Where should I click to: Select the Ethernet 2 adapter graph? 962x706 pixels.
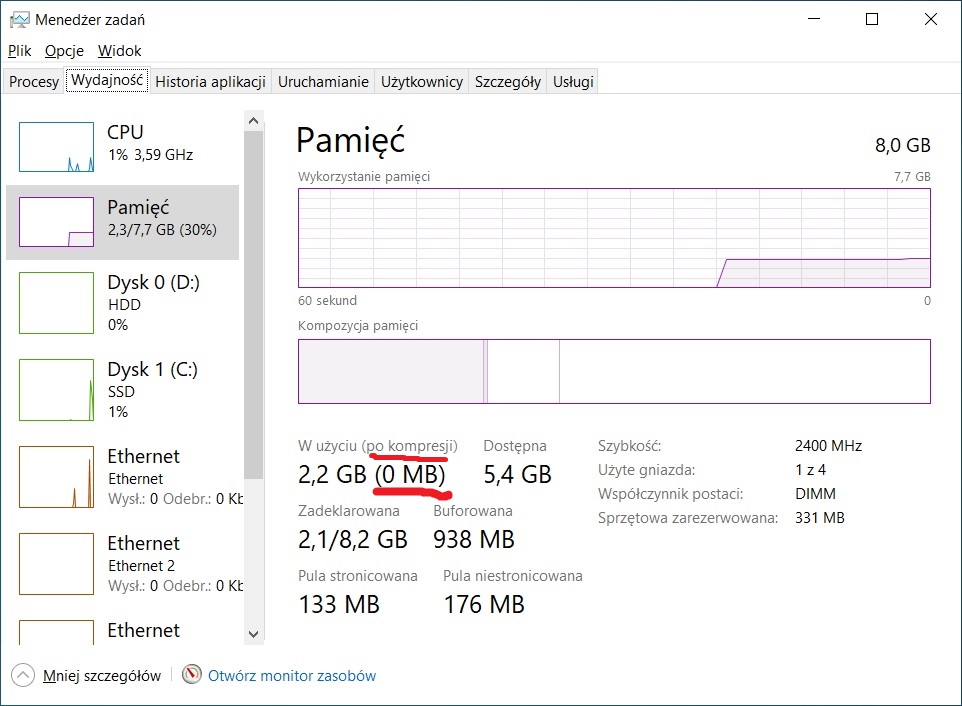56,565
